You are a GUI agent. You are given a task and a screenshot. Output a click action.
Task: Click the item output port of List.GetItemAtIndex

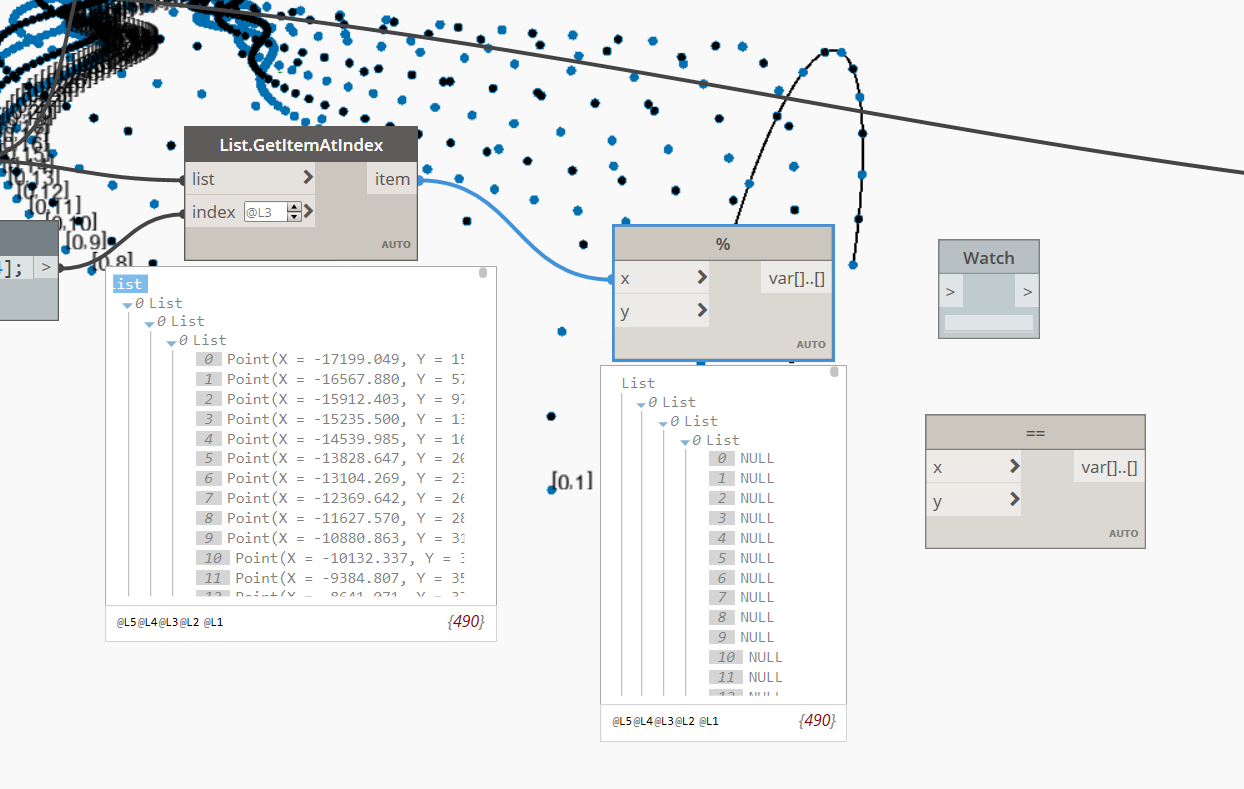point(392,179)
